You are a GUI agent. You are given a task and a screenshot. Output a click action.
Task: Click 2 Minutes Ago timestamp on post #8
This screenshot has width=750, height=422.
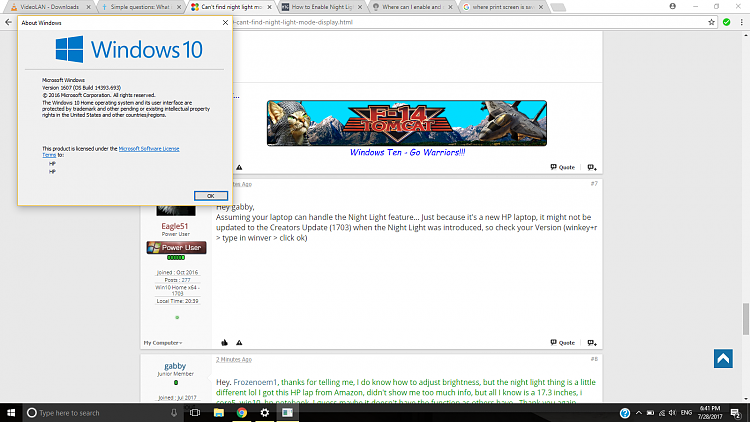pos(234,359)
